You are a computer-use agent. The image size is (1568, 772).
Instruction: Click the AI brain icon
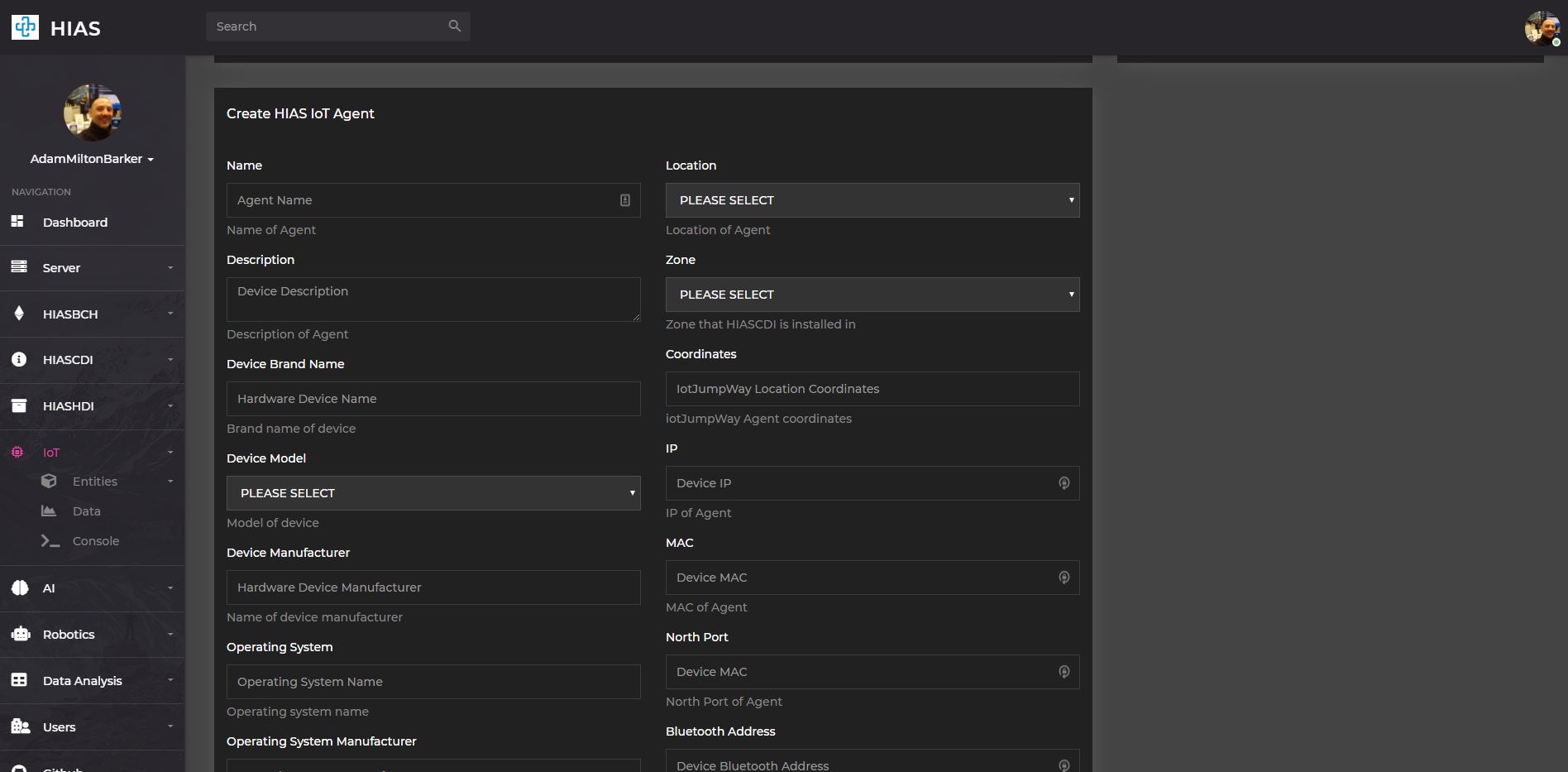(20, 588)
